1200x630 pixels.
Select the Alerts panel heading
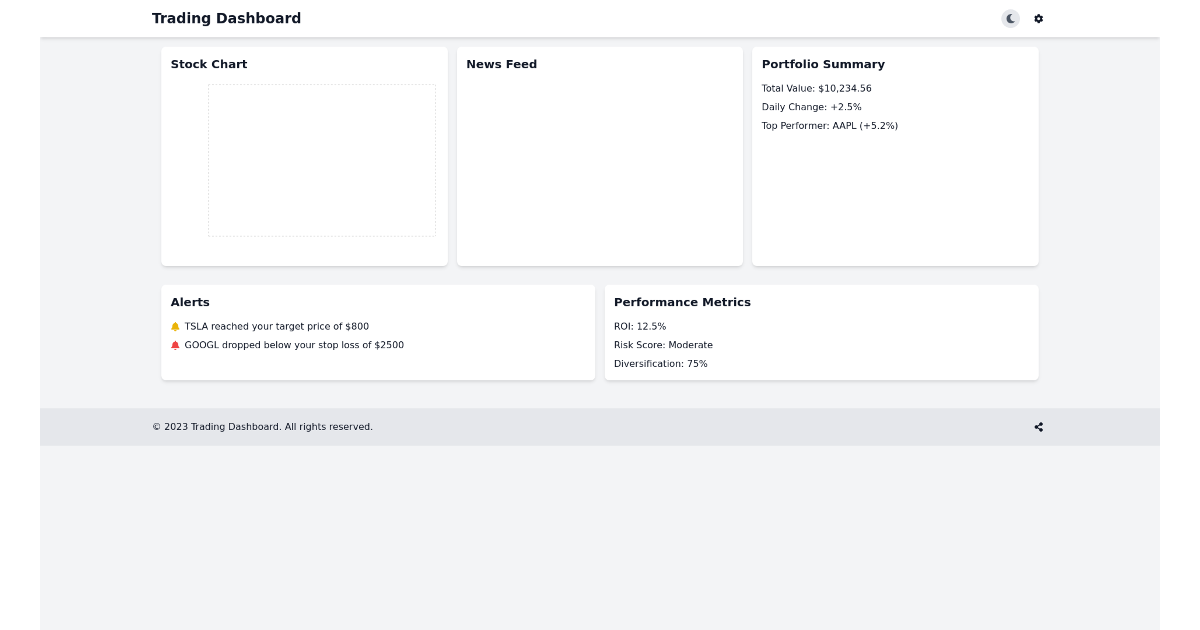pyautogui.click(x=190, y=302)
